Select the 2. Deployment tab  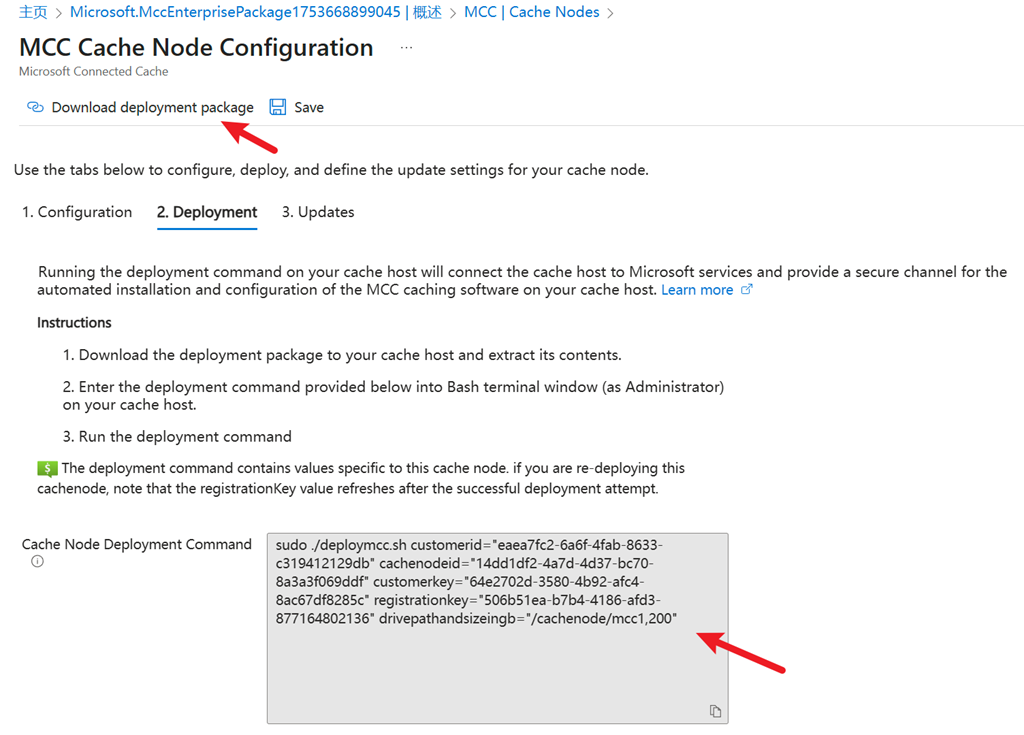[207, 212]
